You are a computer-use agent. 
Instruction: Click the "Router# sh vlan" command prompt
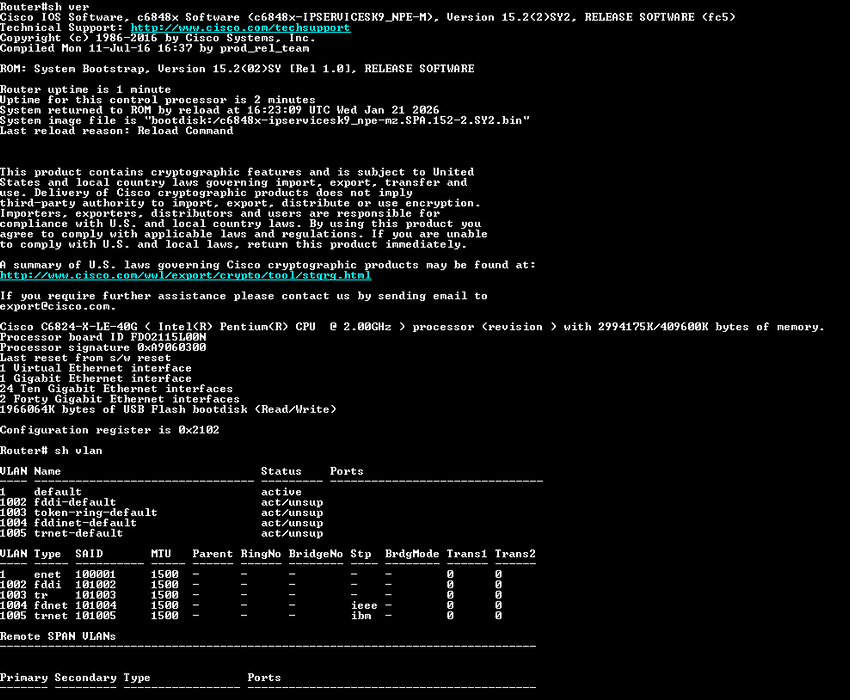click(x=51, y=450)
